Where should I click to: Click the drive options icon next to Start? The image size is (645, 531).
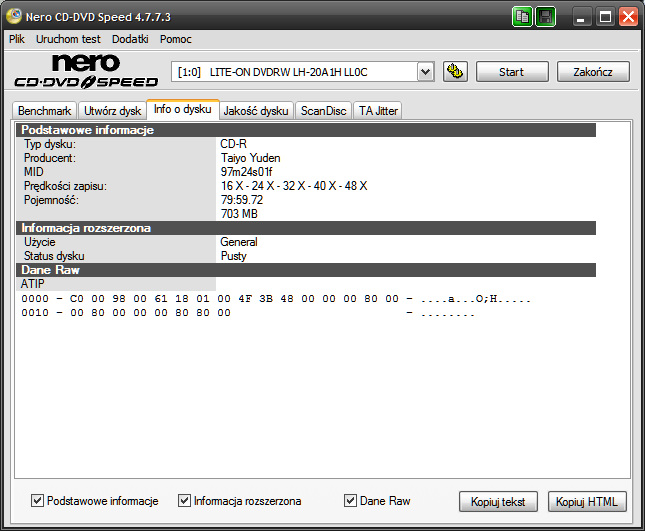(x=455, y=72)
